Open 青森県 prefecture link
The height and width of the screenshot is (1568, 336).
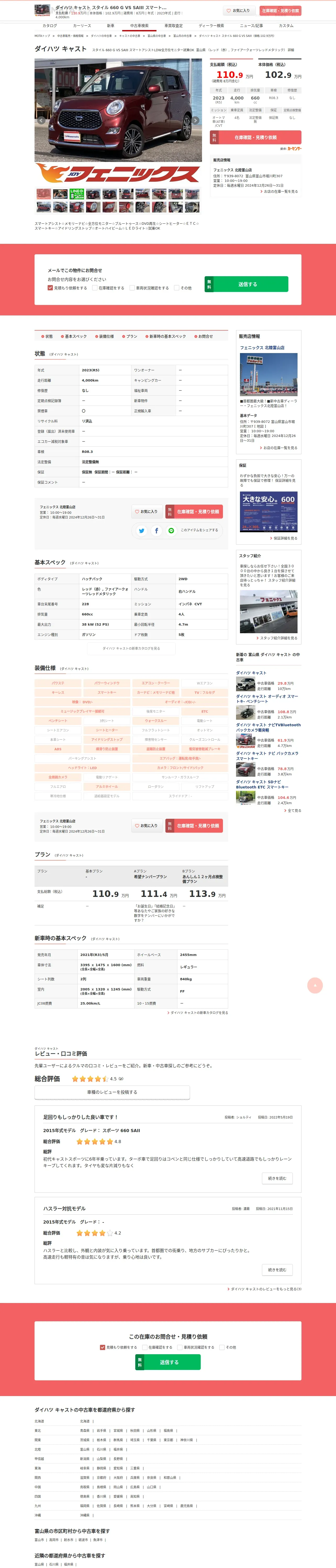pos(85,1431)
